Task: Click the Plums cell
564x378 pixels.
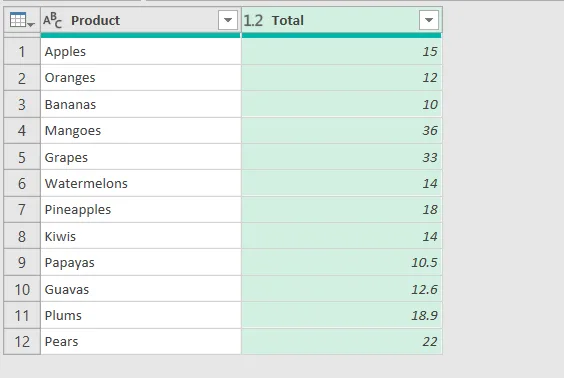Action: click(x=141, y=315)
